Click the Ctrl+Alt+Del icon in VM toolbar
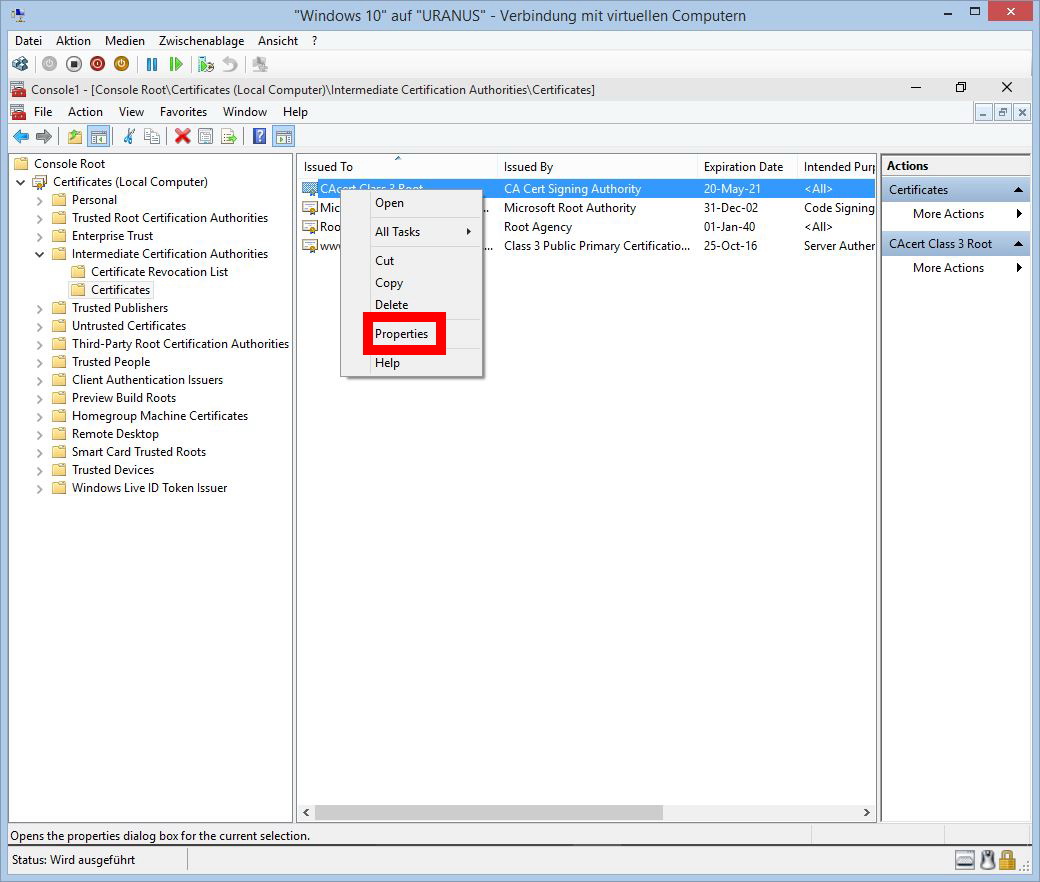Image resolution: width=1040 pixels, height=882 pixels. (20, 64)
